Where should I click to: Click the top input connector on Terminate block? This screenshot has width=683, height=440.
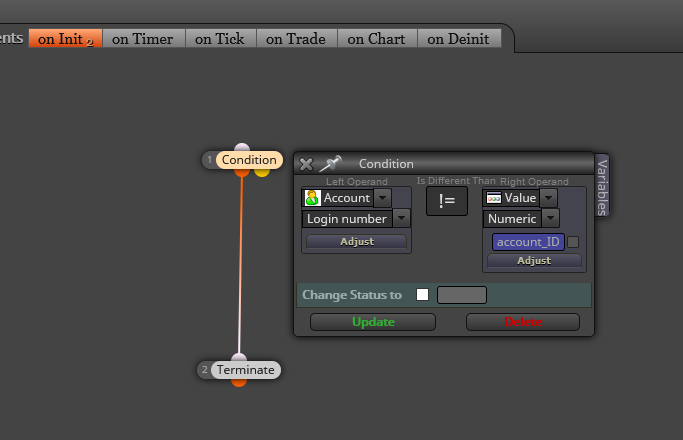tap(239, 358)
